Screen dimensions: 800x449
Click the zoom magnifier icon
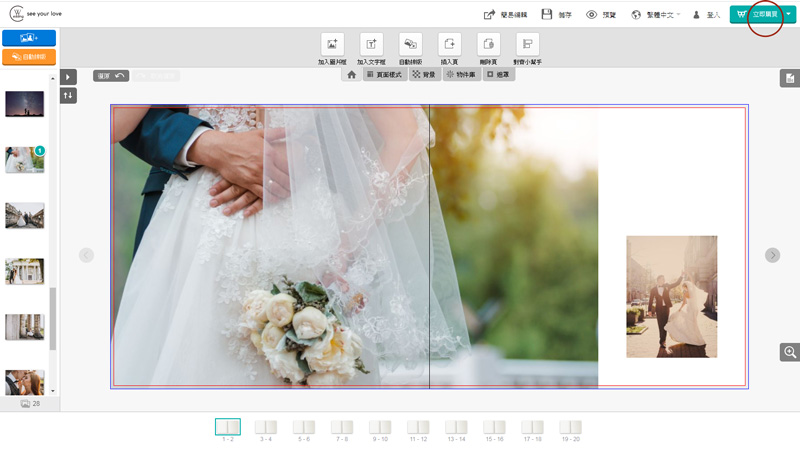790,352
